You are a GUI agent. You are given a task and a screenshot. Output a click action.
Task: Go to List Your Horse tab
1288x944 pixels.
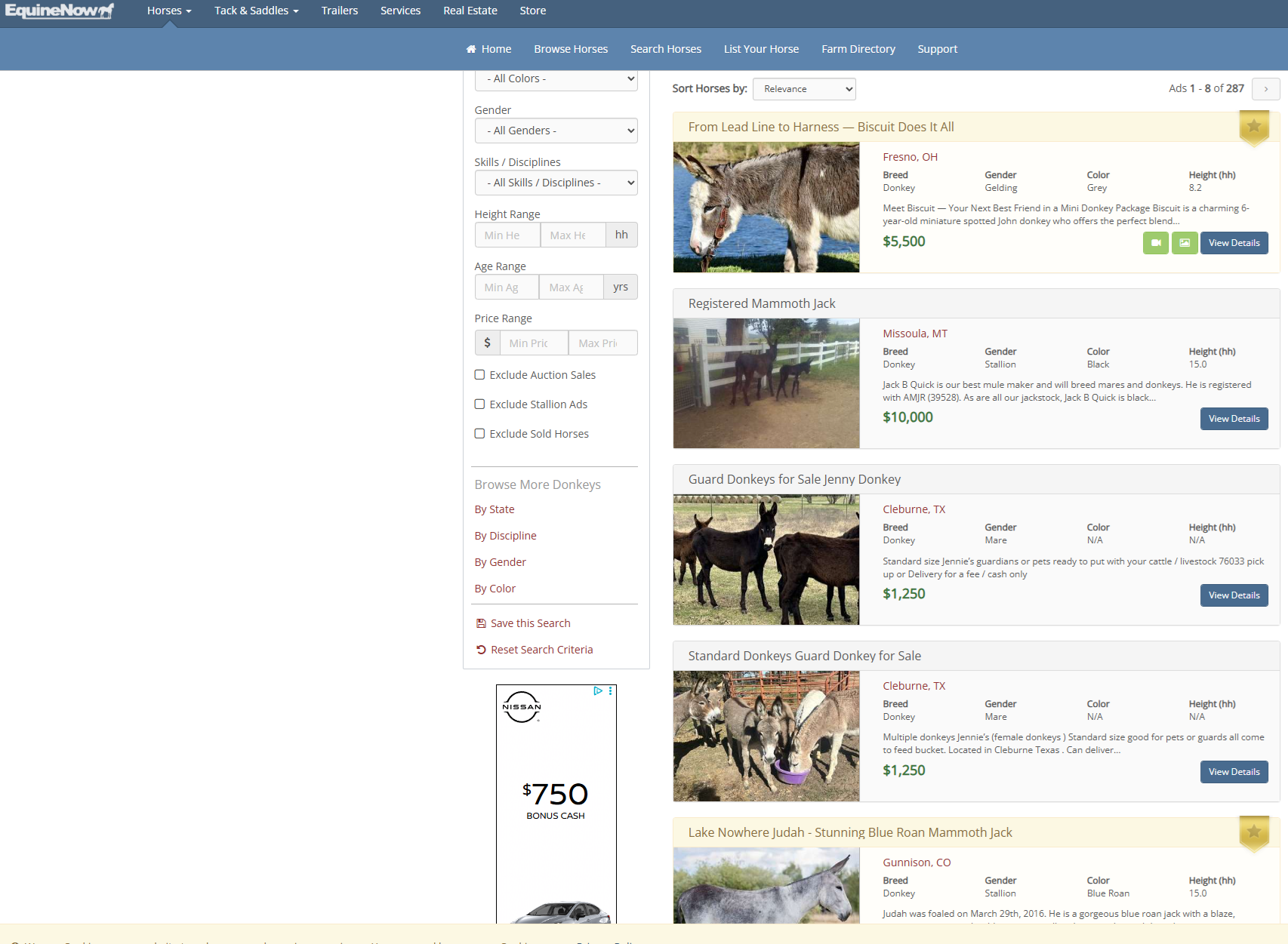(761, 49)
